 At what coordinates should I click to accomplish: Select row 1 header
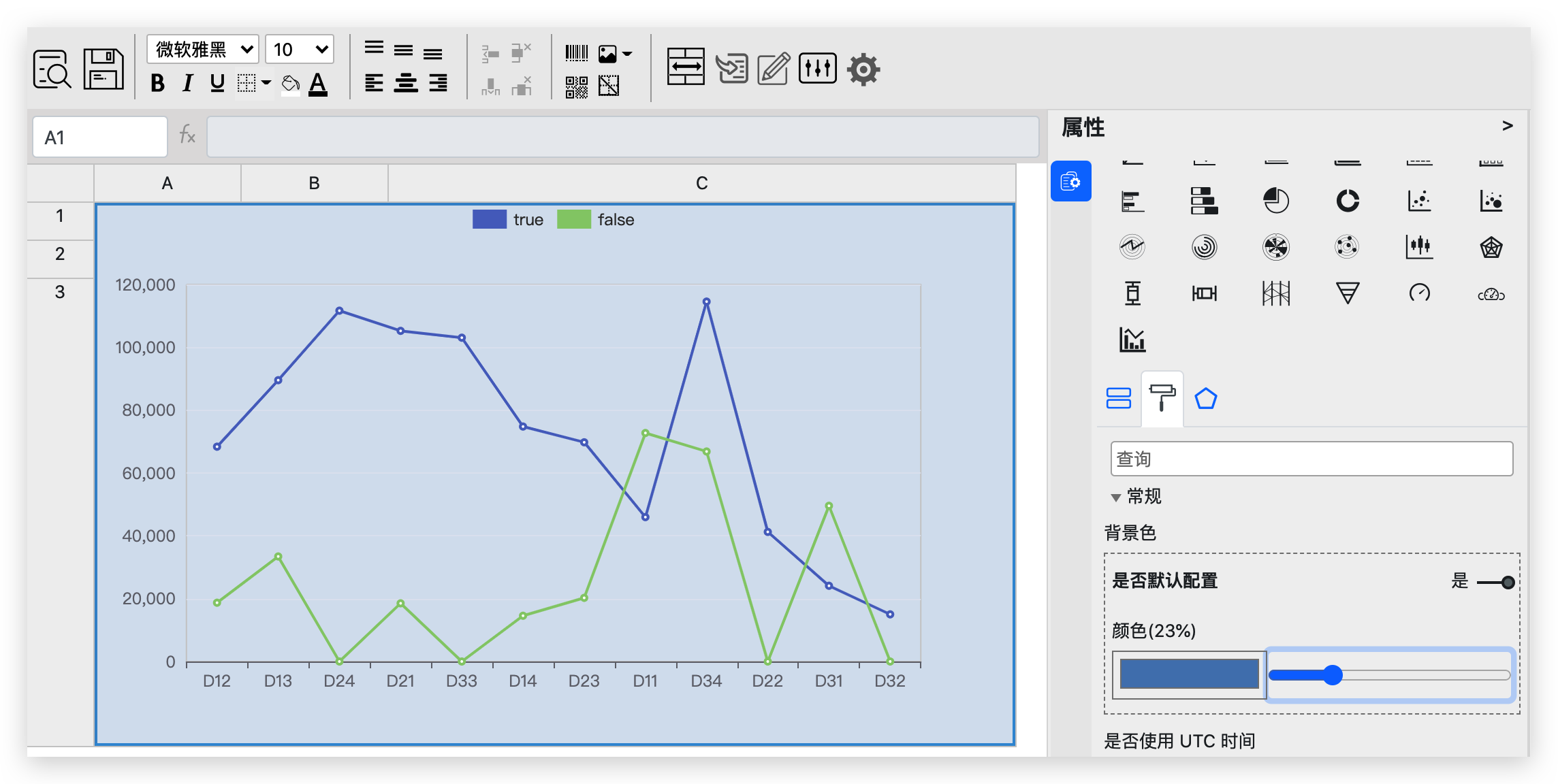click(x=60, y=220)
